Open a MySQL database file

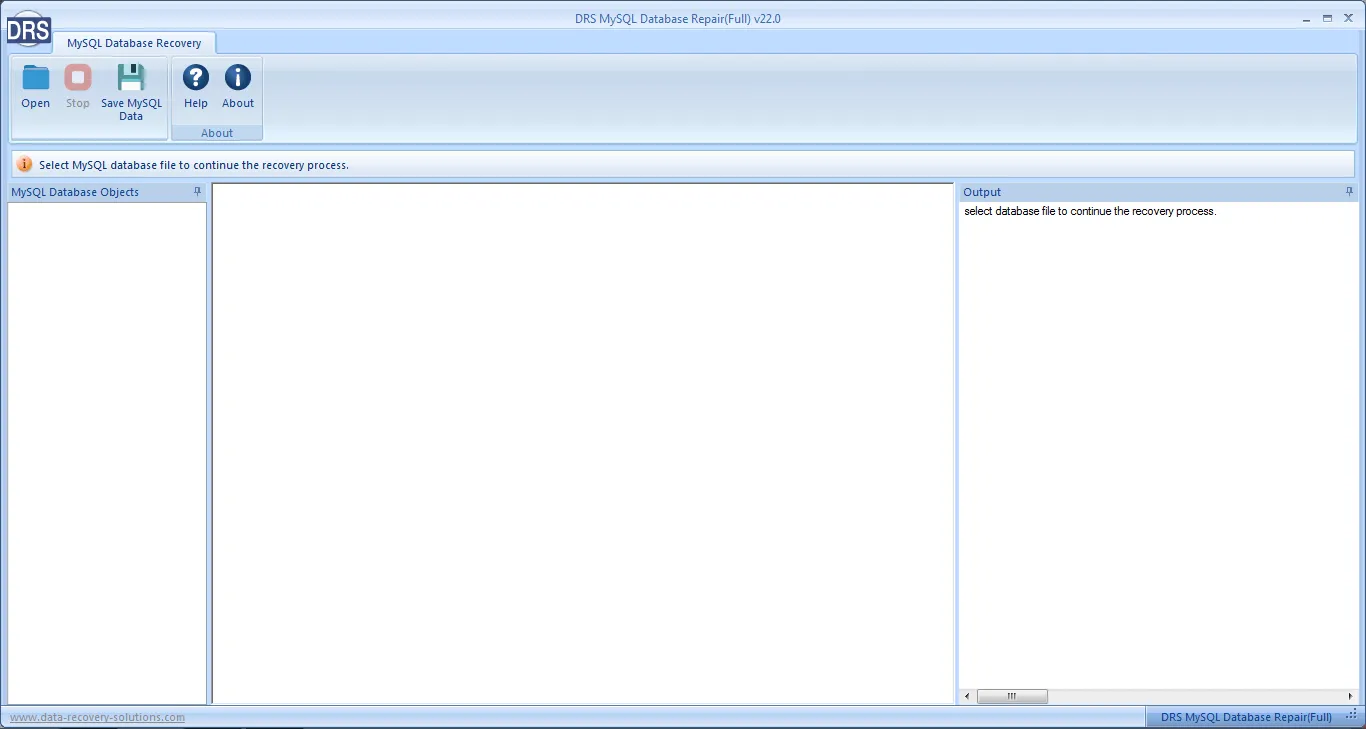click(x=36, y=87)
